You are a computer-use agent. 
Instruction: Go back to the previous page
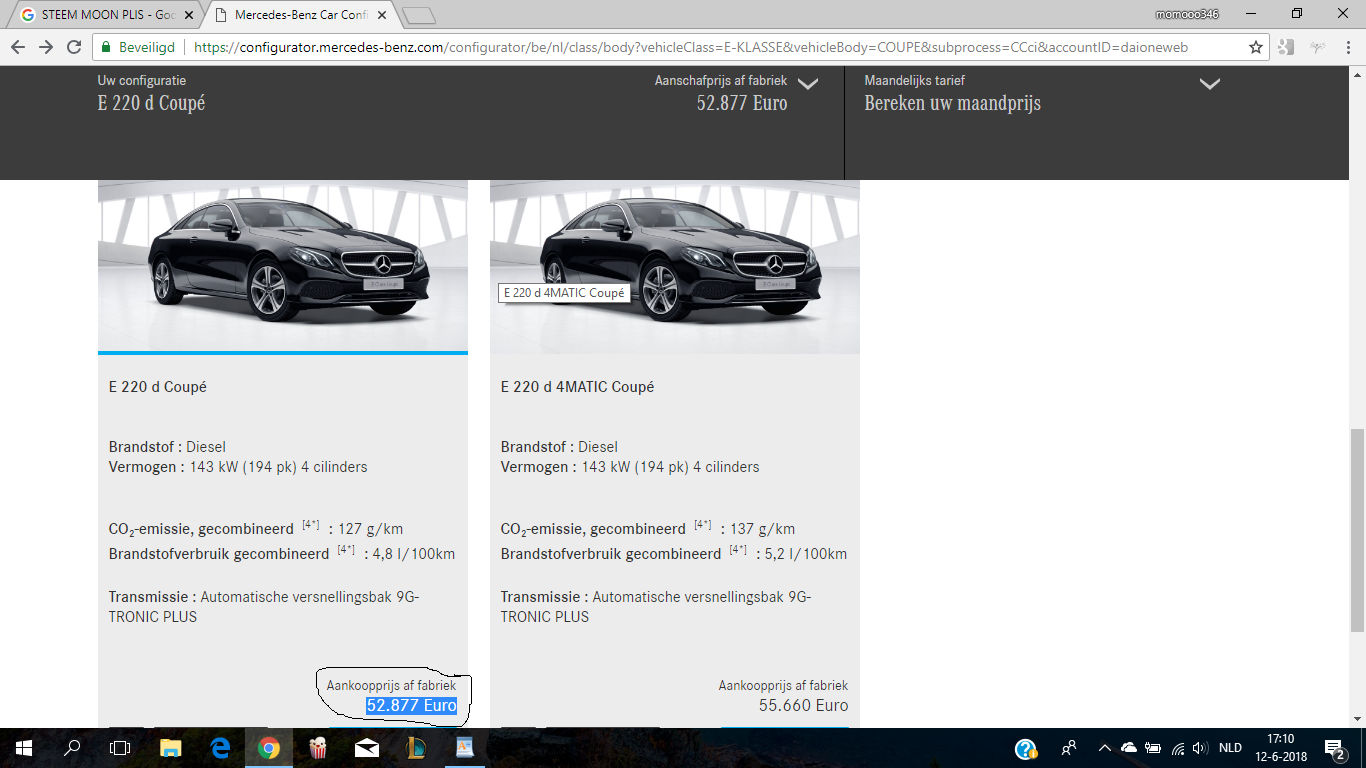[x=18, y=47]
